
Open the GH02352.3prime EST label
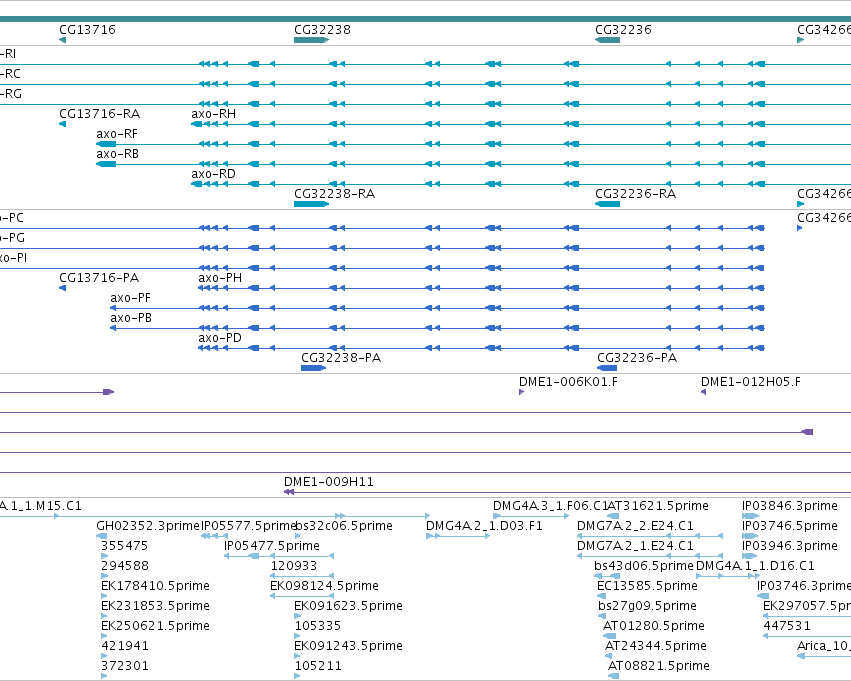[148, 526]
